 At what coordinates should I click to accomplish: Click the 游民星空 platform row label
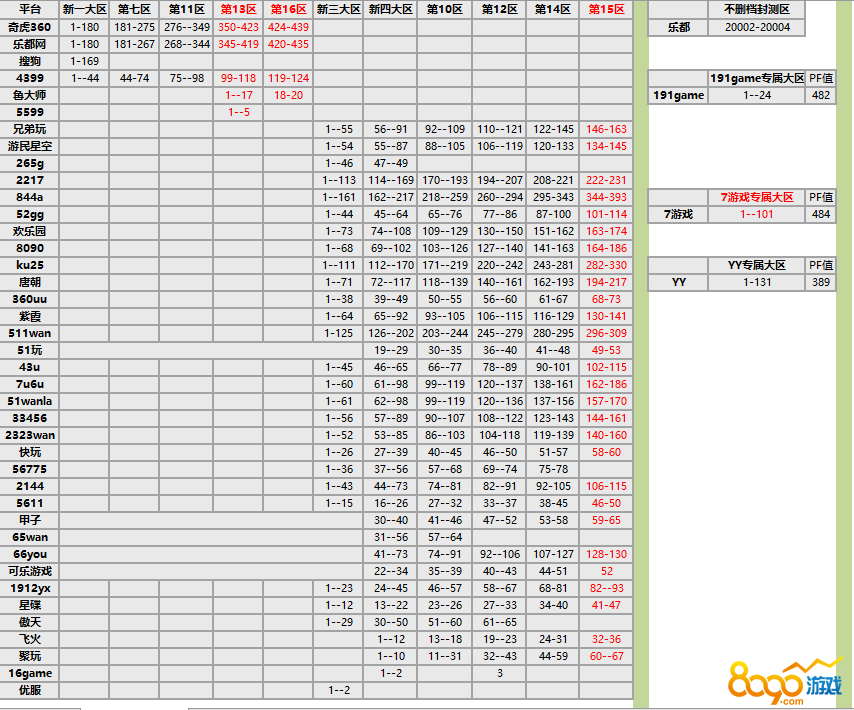30,146
